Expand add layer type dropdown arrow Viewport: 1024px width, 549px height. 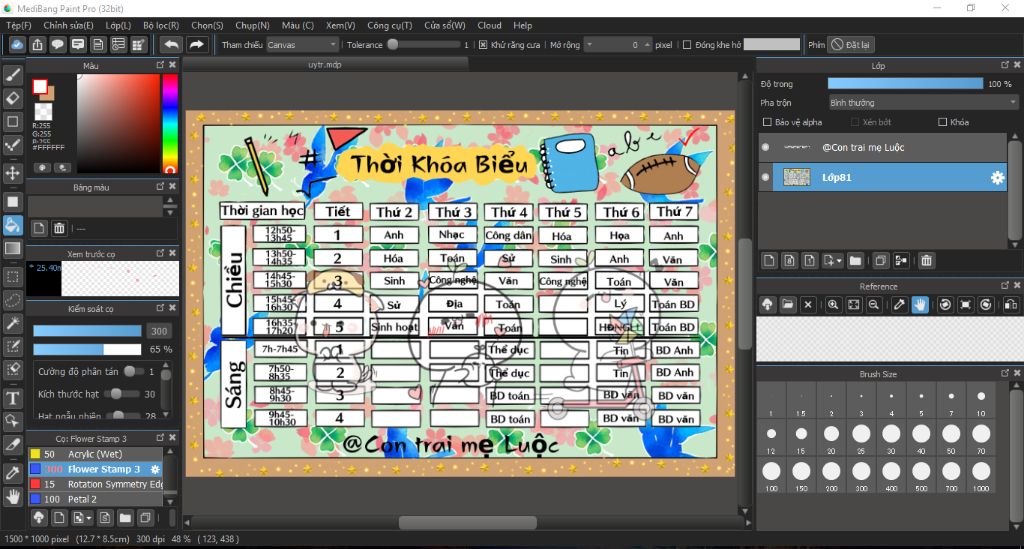(839, 261)
